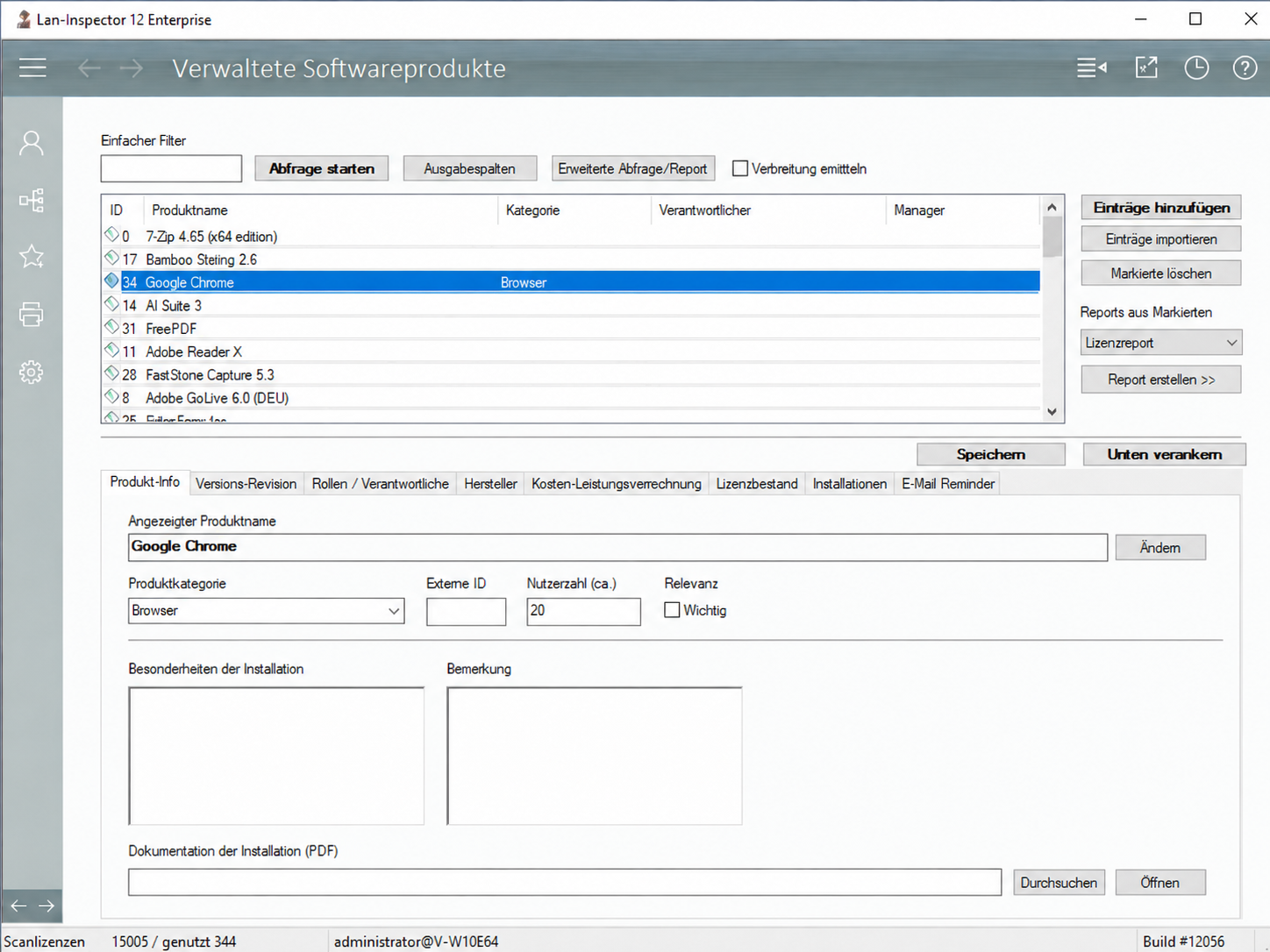
Task: Click the Nutzerzahl field showing 20
Action: tap(583, 611)
